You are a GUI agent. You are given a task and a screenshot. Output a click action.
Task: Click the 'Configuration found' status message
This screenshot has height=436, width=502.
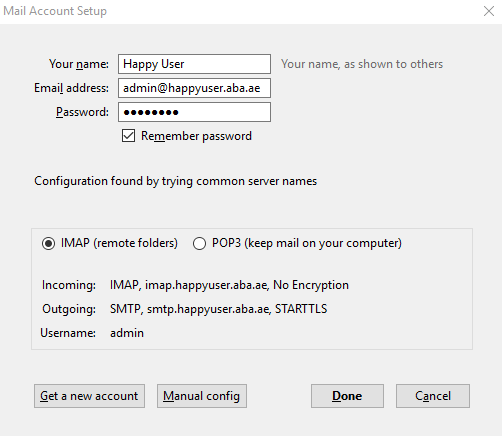[x=175, y=181]
